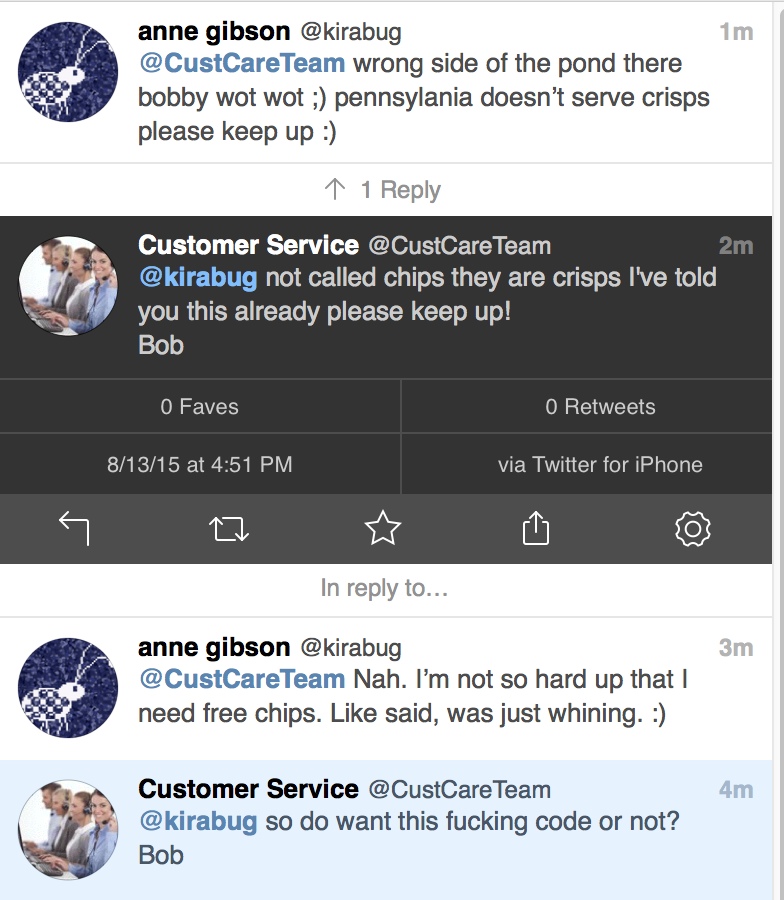Open '0 Faves' count
This screenshot has height=900, width=784.
click(x=200, y=407)
